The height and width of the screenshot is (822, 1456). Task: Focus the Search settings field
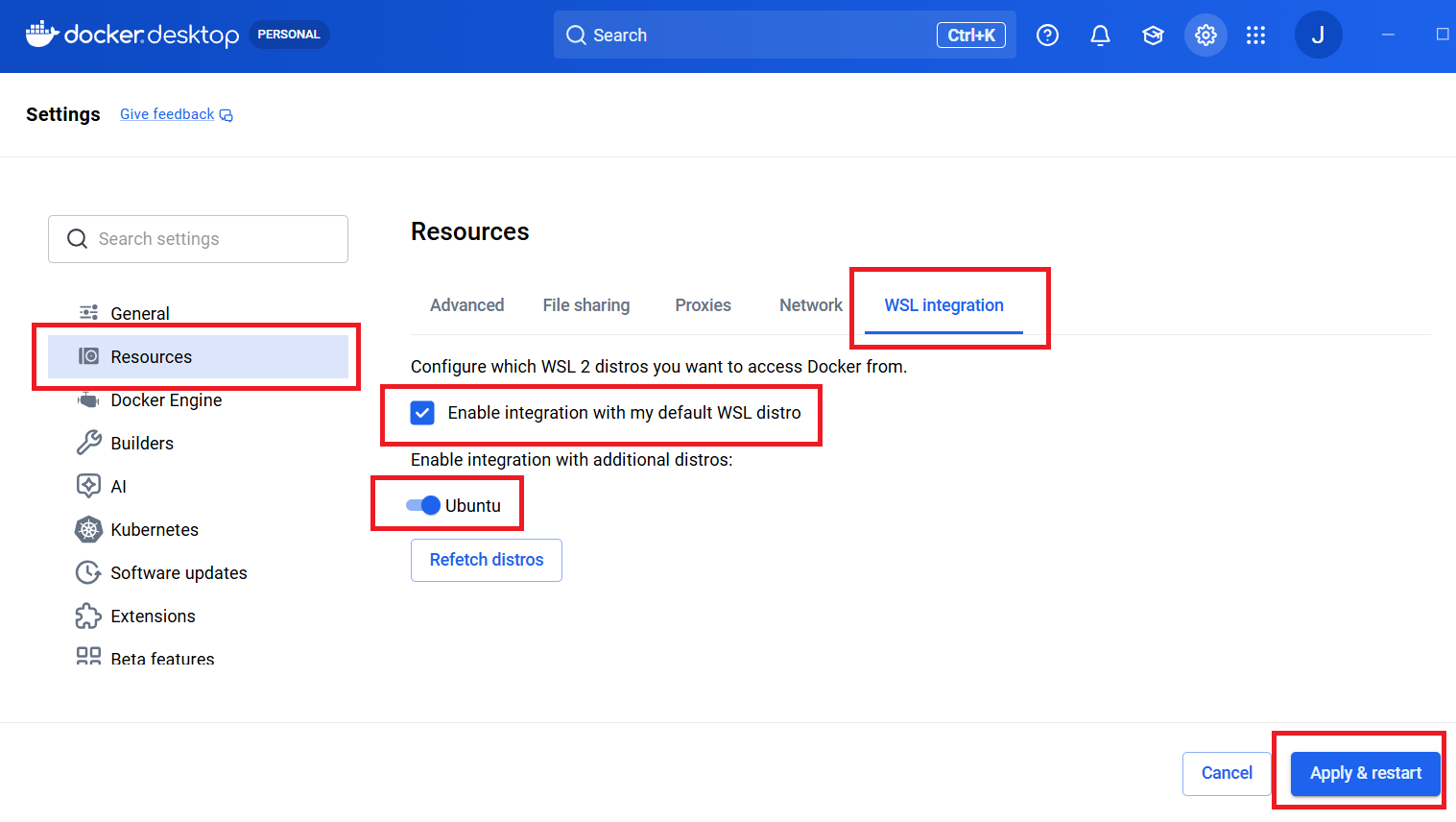(x=199, y=239)
